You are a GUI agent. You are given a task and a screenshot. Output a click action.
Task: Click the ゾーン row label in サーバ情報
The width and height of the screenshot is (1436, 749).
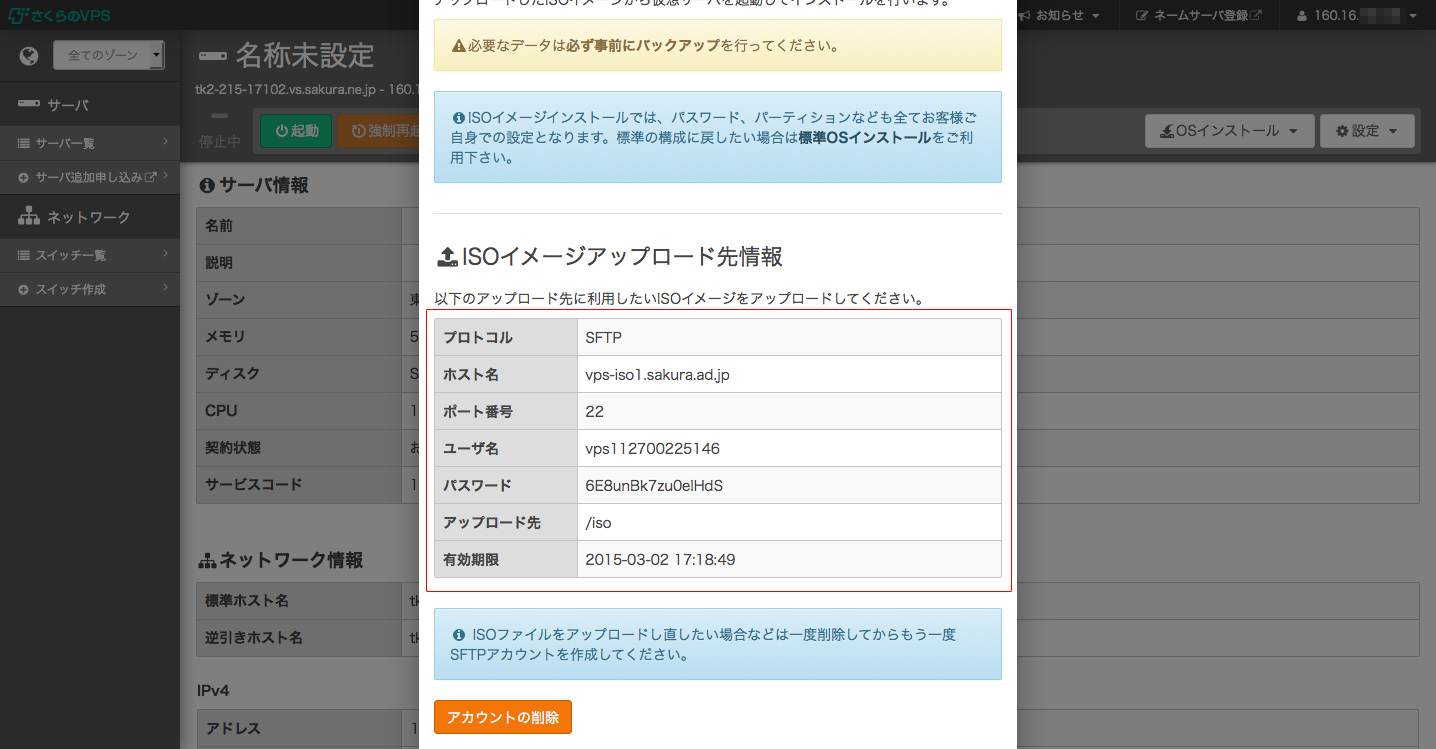pyautogui.click(x=225, y=300)
